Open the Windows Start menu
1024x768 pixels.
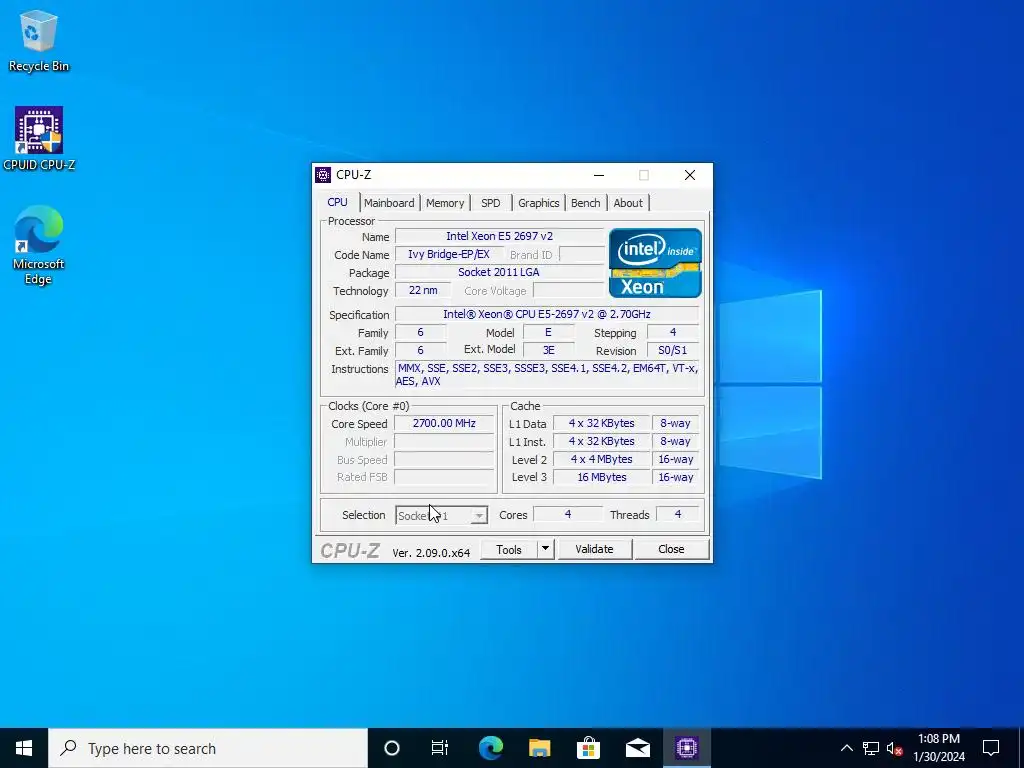click(x=24, y=748)
